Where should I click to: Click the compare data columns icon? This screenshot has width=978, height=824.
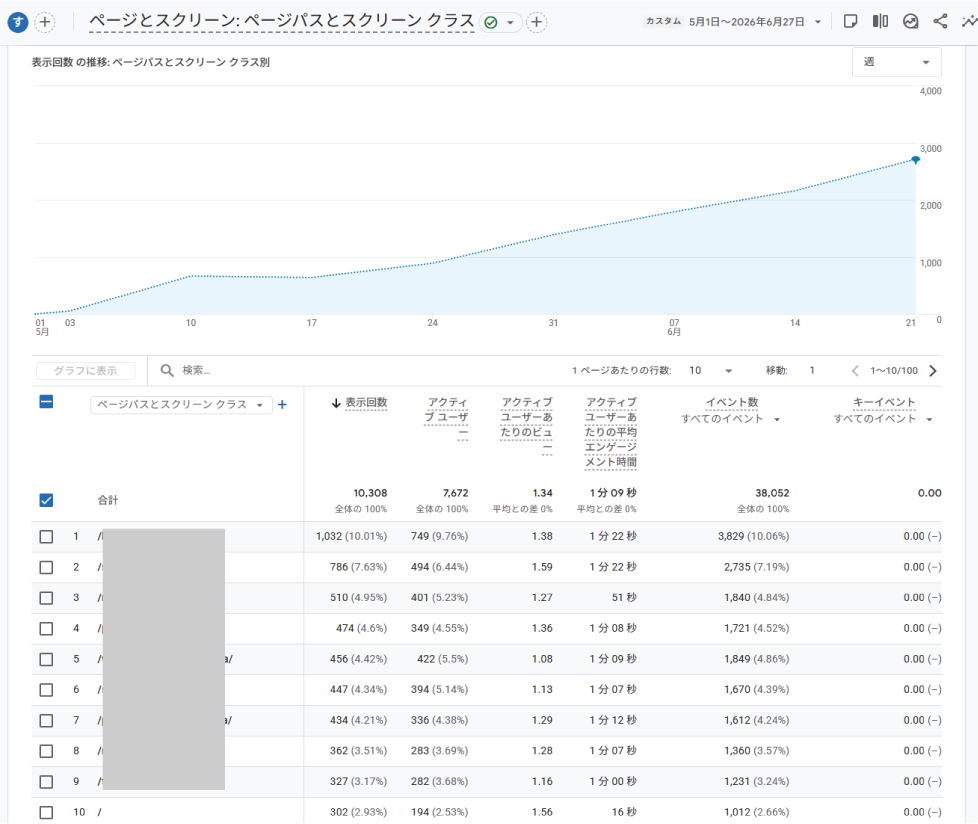pos(880,22)
